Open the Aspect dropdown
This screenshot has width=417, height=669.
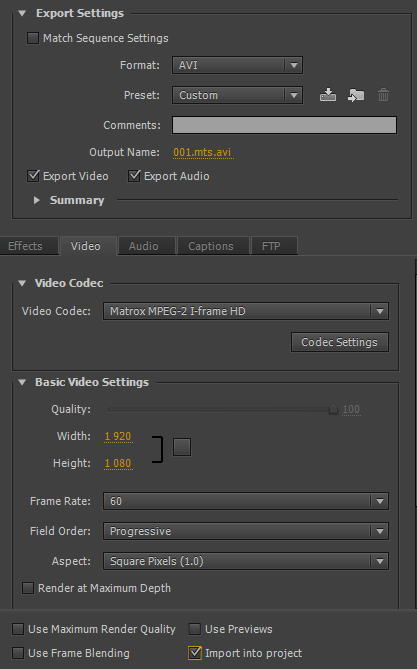point(246,561)
